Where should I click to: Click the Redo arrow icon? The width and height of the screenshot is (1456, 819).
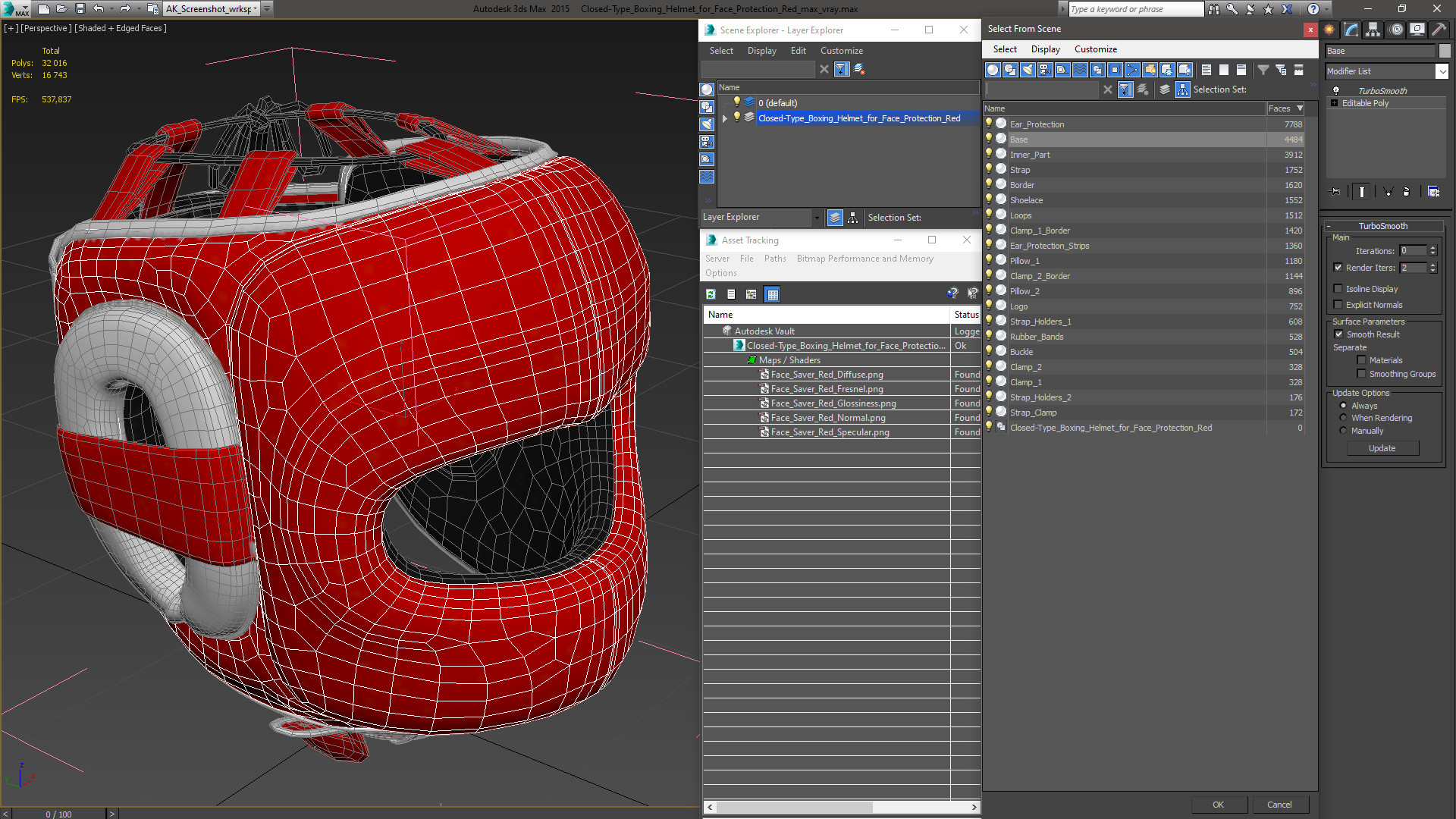[x=125, y=9]
